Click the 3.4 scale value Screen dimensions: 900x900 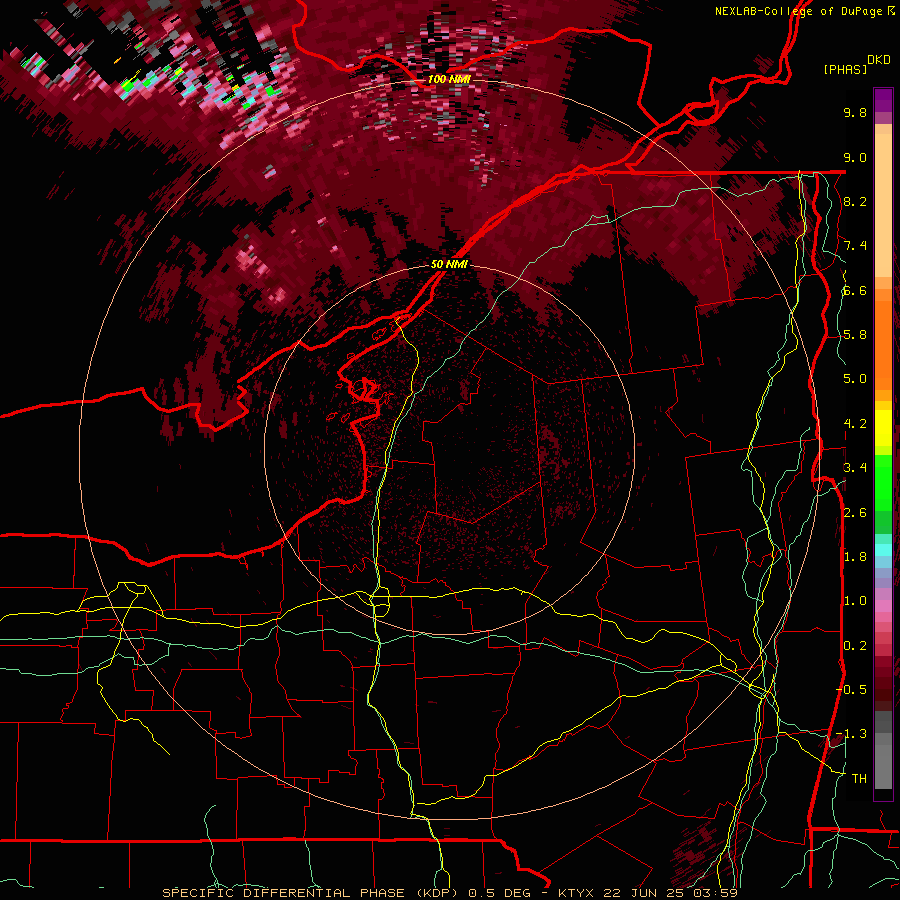click(855, 468)
